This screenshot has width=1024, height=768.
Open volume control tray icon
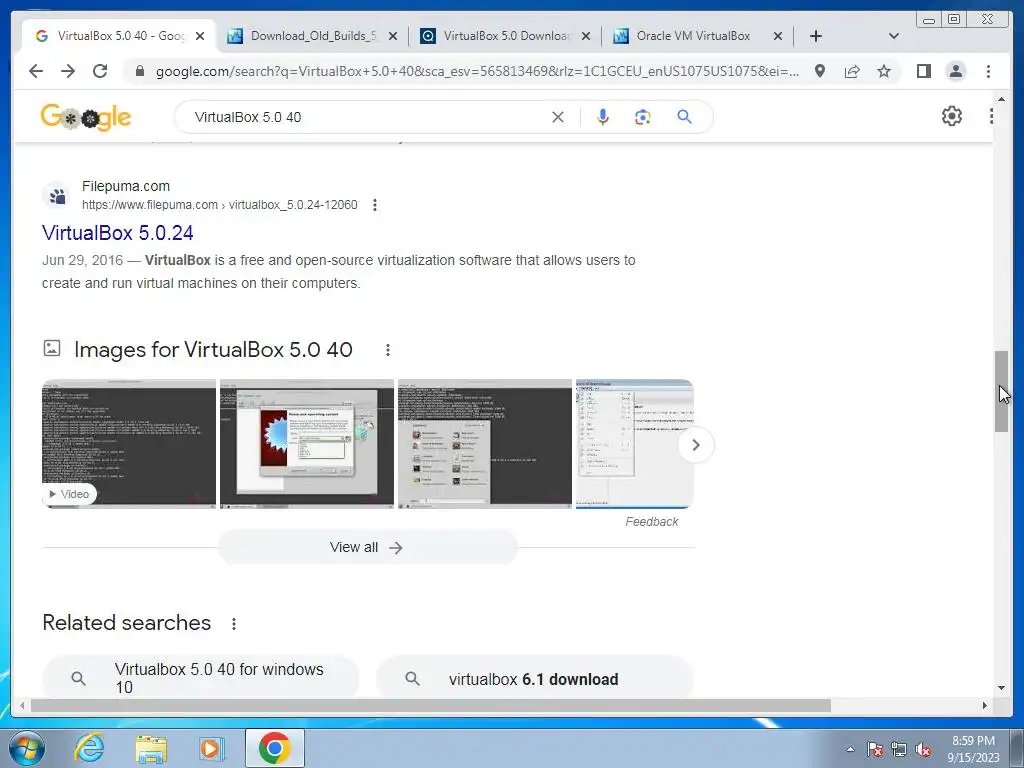coord(923,749)
